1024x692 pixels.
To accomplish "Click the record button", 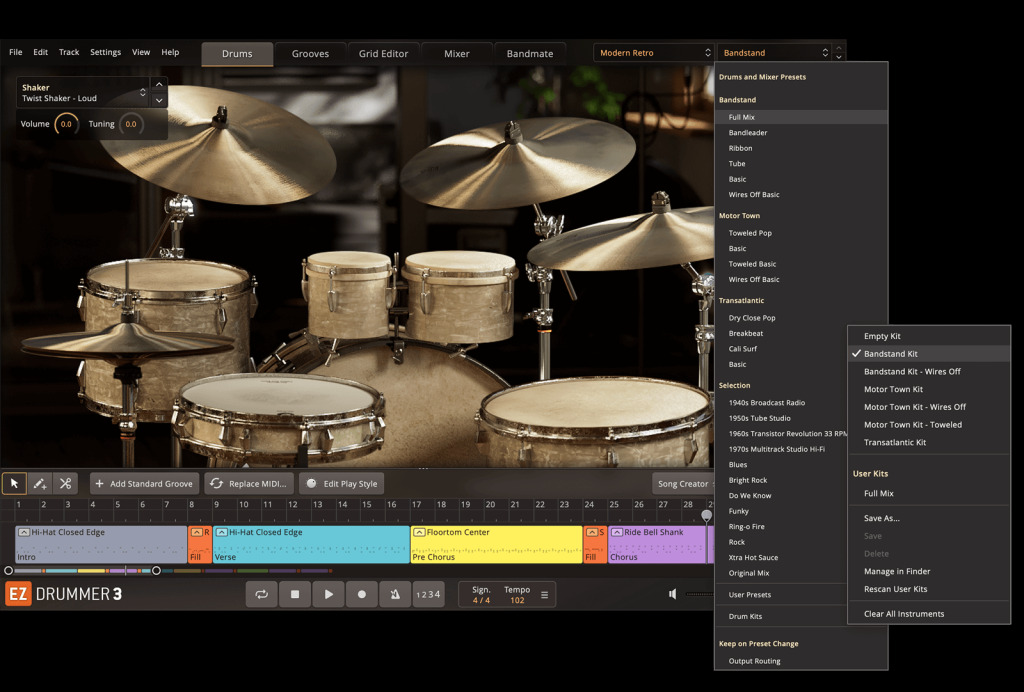I will [362, 594].
